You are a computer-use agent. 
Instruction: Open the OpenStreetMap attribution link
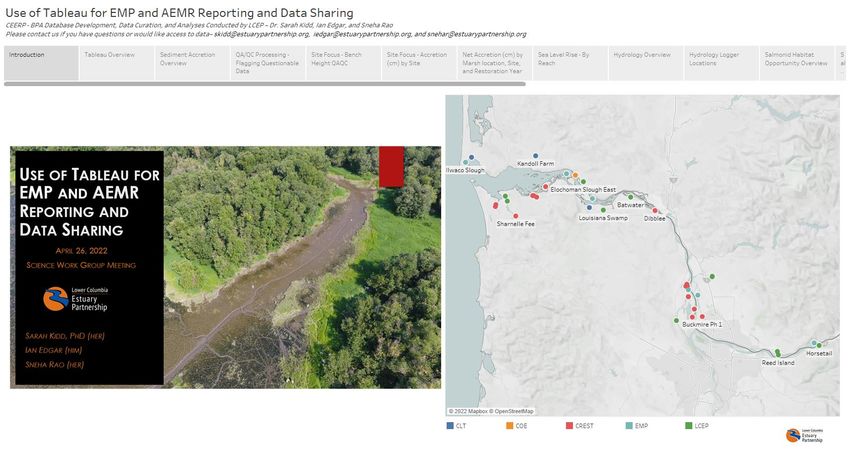(x=514, y=412)
